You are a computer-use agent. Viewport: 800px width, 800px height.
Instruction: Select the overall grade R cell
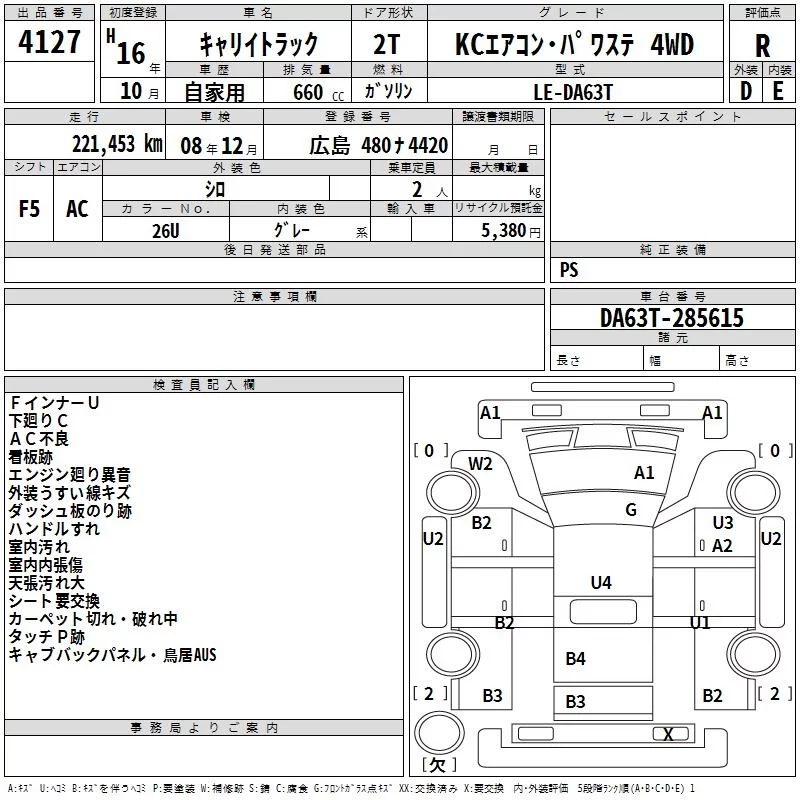[x=762, y=46]
